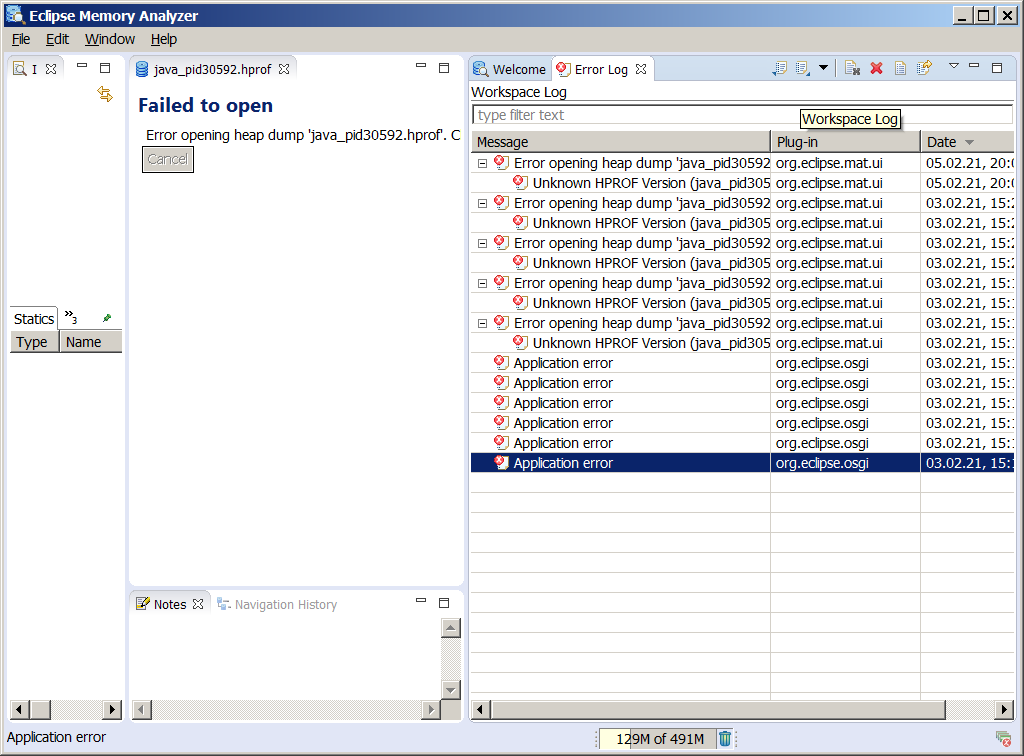Switch to the Welcome tab
Viewport: 1024px width, 756px height.
[x=510, y=69]
